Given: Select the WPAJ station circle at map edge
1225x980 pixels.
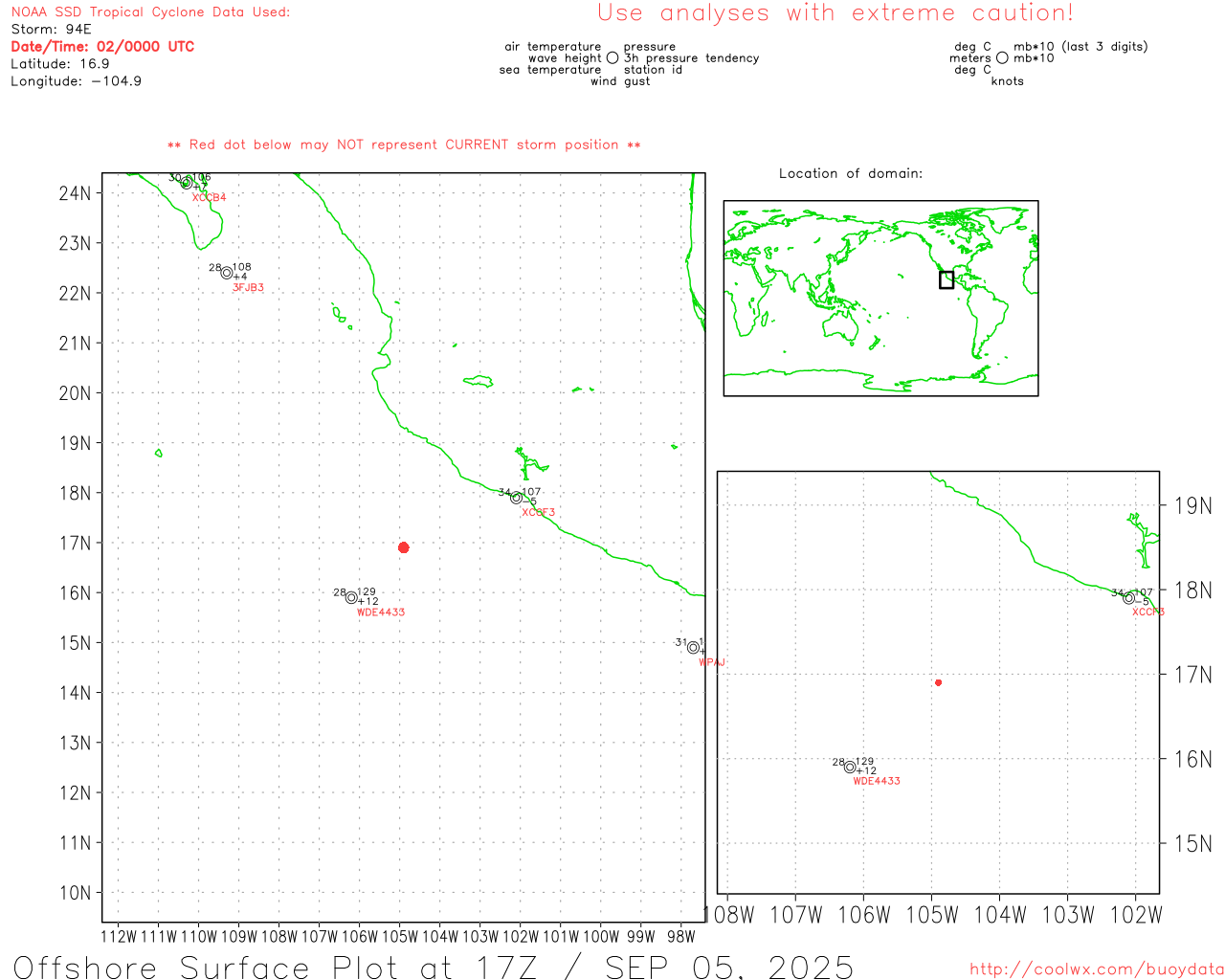Looking at the screenshot, I should (x=694, y=648).
